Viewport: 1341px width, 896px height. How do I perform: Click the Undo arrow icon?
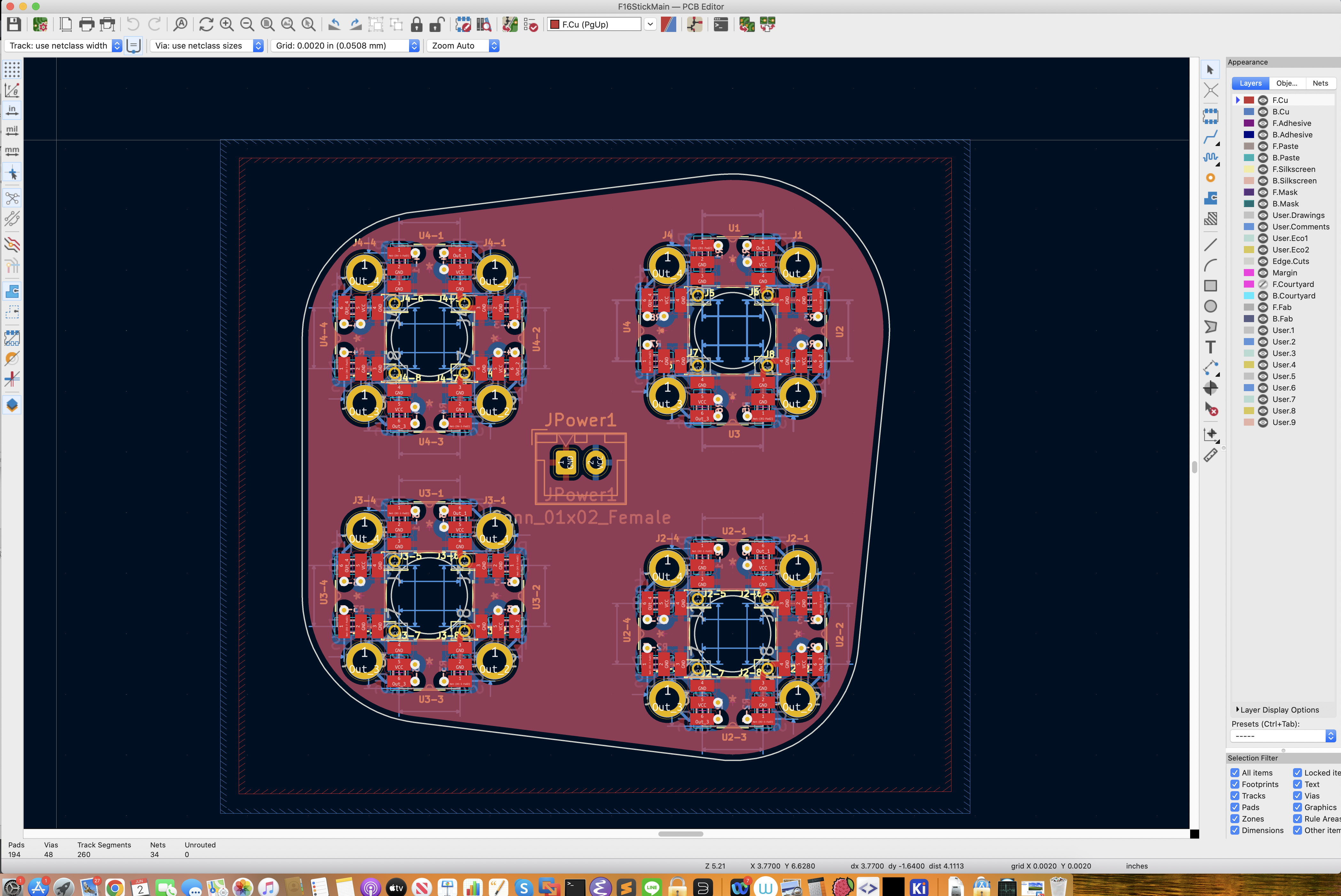[133, 25]
